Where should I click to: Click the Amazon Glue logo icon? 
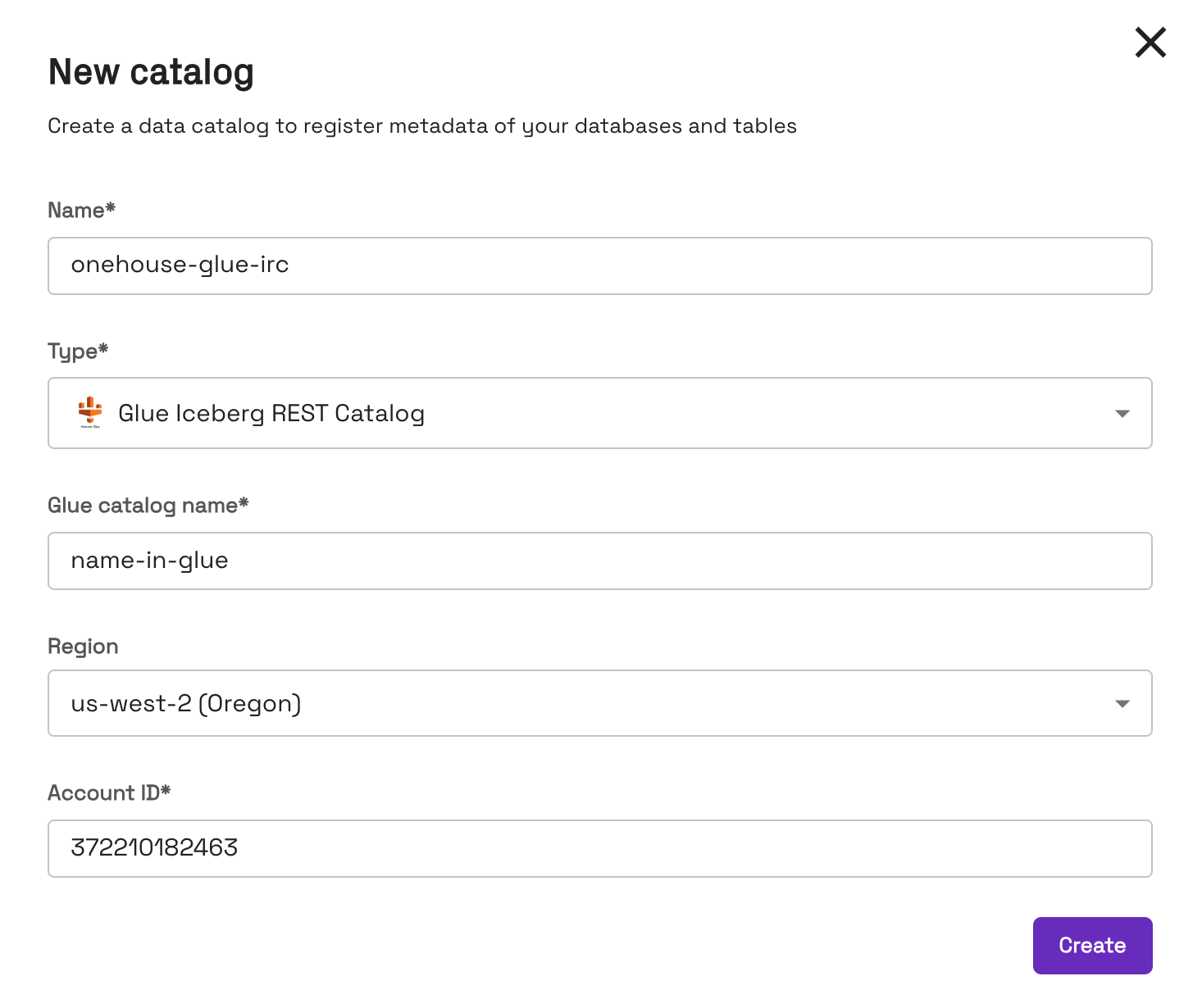pos(90,412)
